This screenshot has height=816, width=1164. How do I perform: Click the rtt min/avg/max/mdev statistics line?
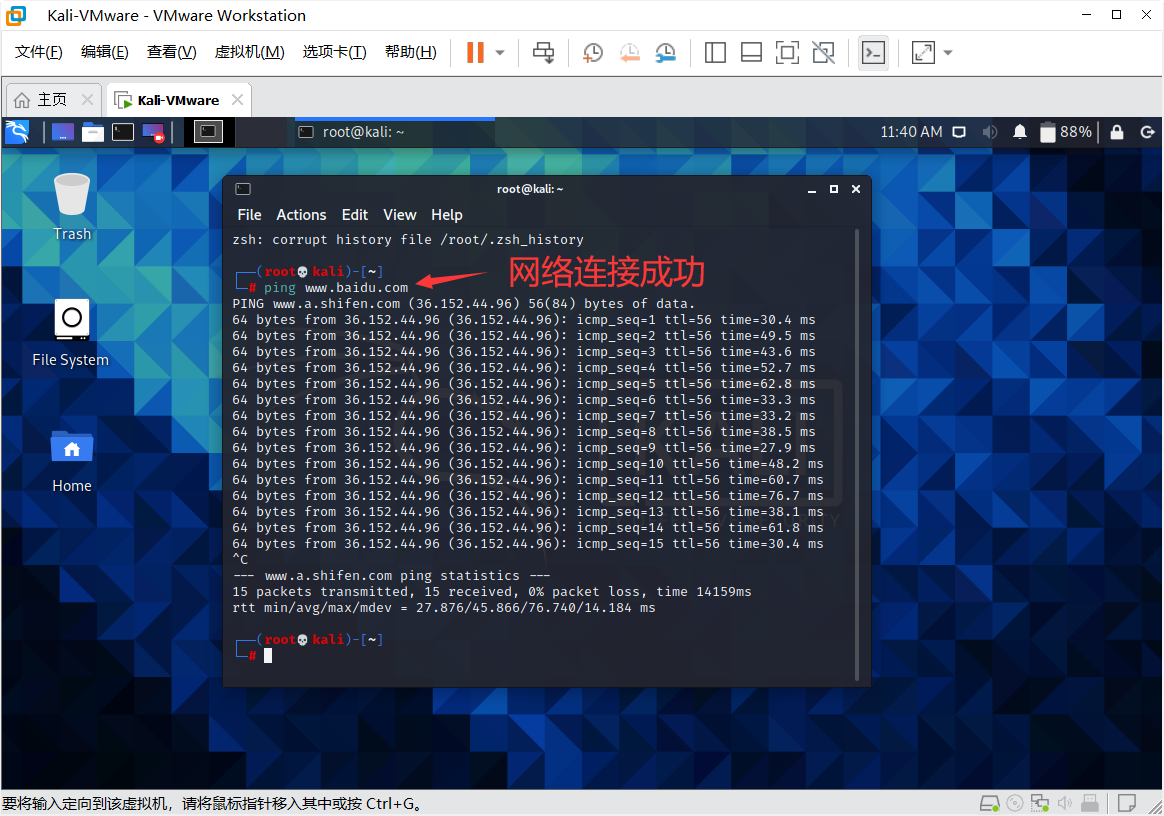pos(444,607)
